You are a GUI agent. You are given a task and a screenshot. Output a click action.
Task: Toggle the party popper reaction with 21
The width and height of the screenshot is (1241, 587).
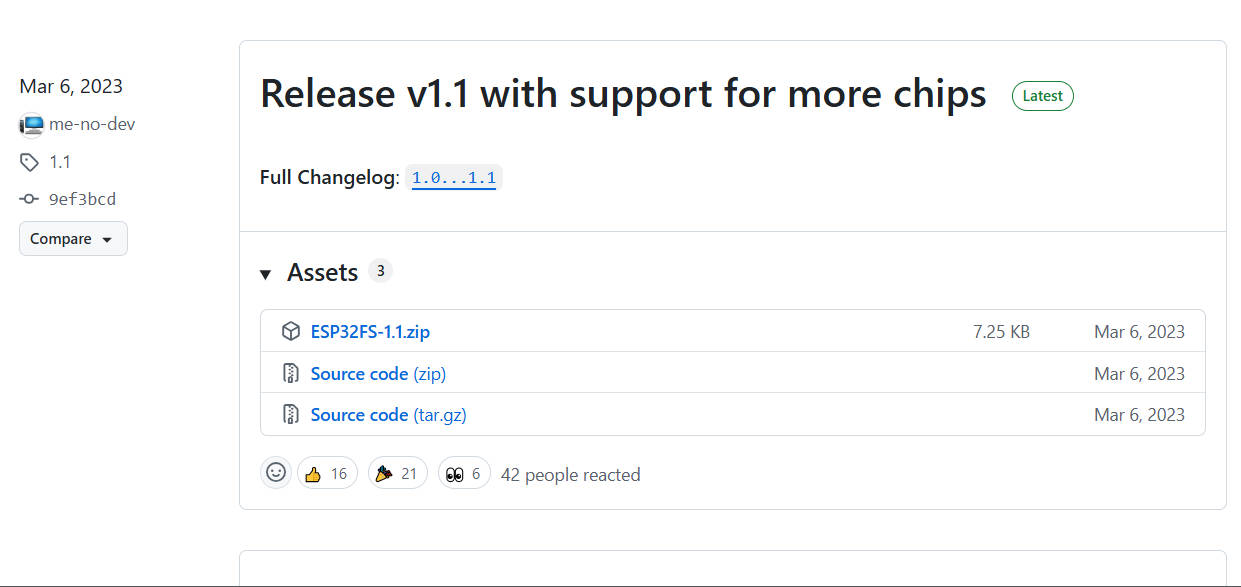click(x=397, y=473)
